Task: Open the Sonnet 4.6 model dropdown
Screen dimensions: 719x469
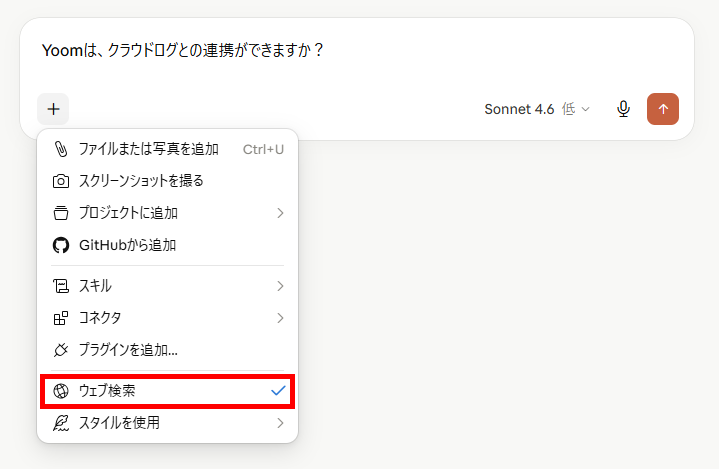Action: pyautogui.click(x=537, y=109)
